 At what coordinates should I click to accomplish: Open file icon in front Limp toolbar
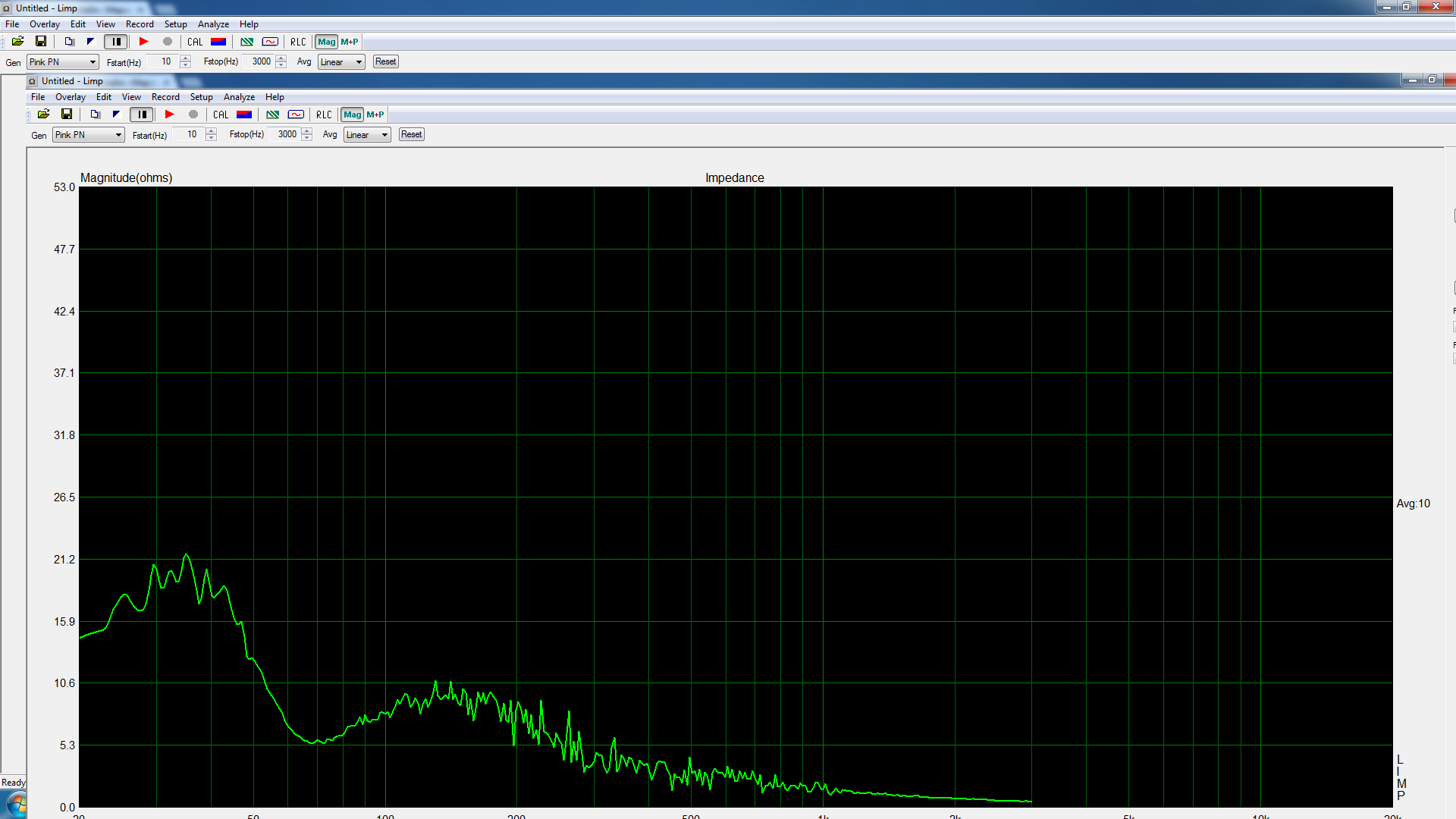(x=43, y=115)
